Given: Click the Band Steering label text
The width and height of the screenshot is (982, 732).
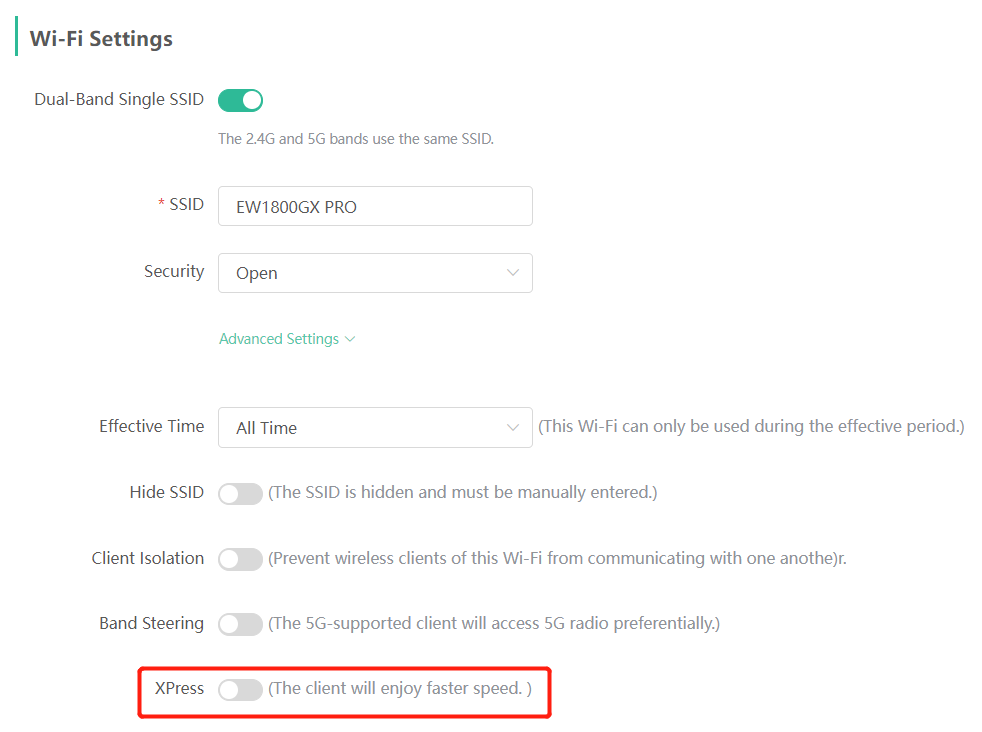Looking at the screenshot, I should [x=151, y=623].
